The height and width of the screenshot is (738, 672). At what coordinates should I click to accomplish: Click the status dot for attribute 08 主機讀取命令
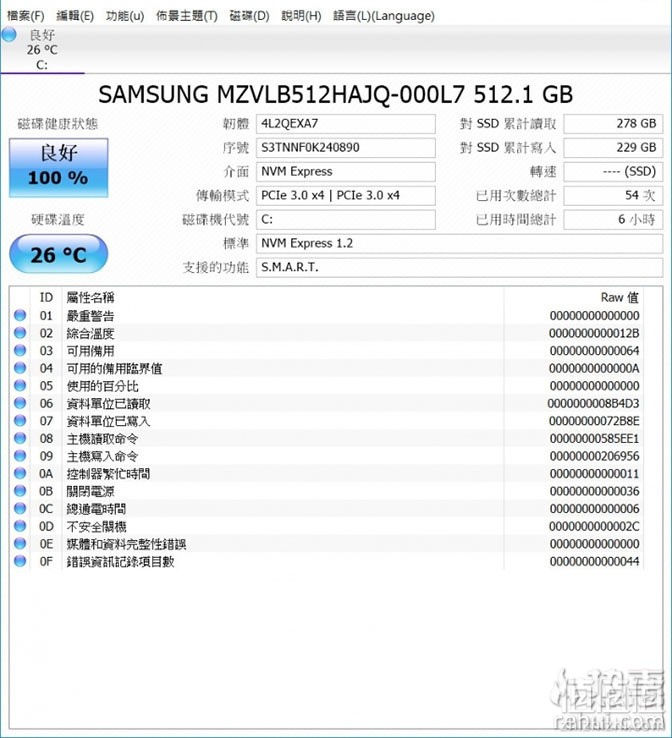[x=20, y=438]
